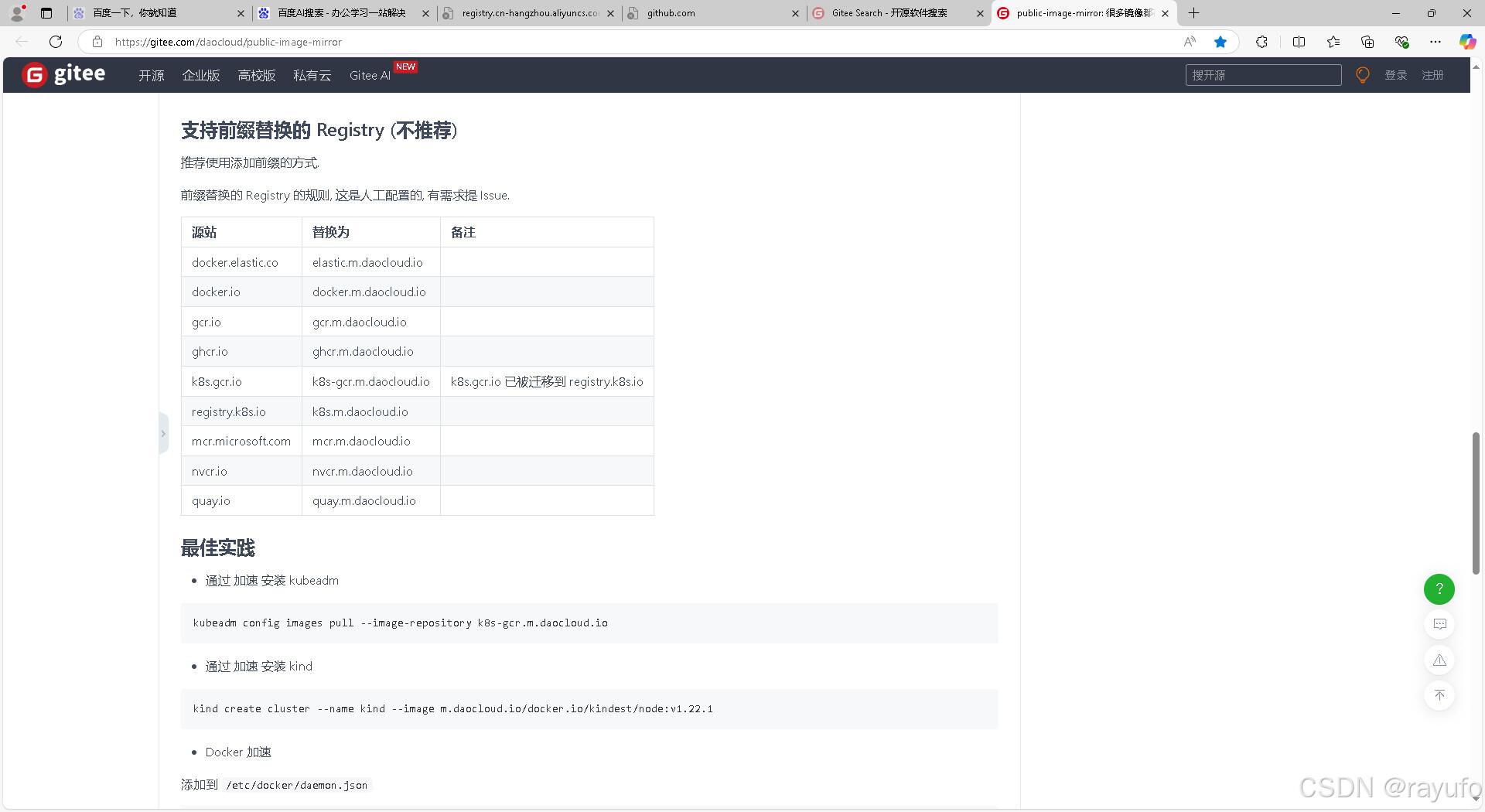Open Gitee AI menu item
The width and height of the screenshot is (1485, 812).
370,75
